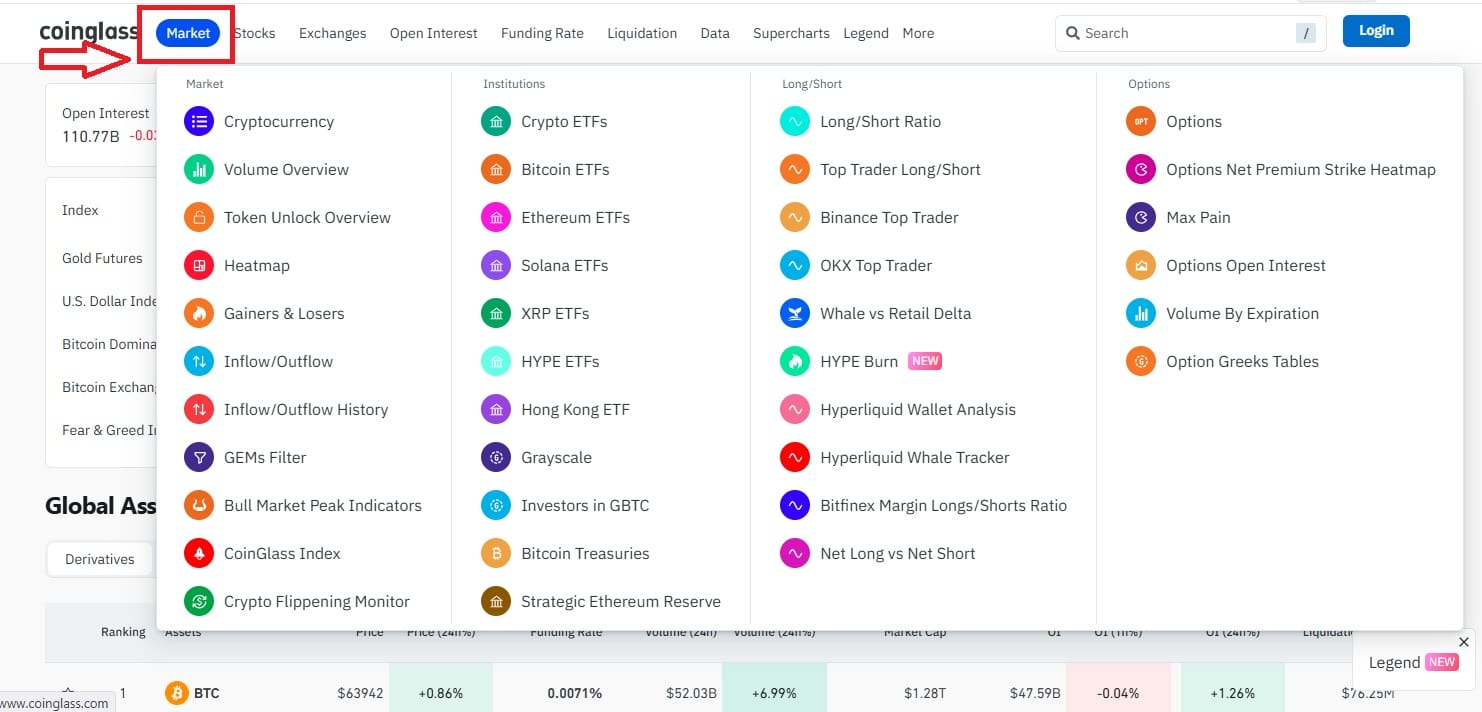Click the Options Open Interest icon
The width and height of the screenshot is (1482, 712).
(1141, 265)
